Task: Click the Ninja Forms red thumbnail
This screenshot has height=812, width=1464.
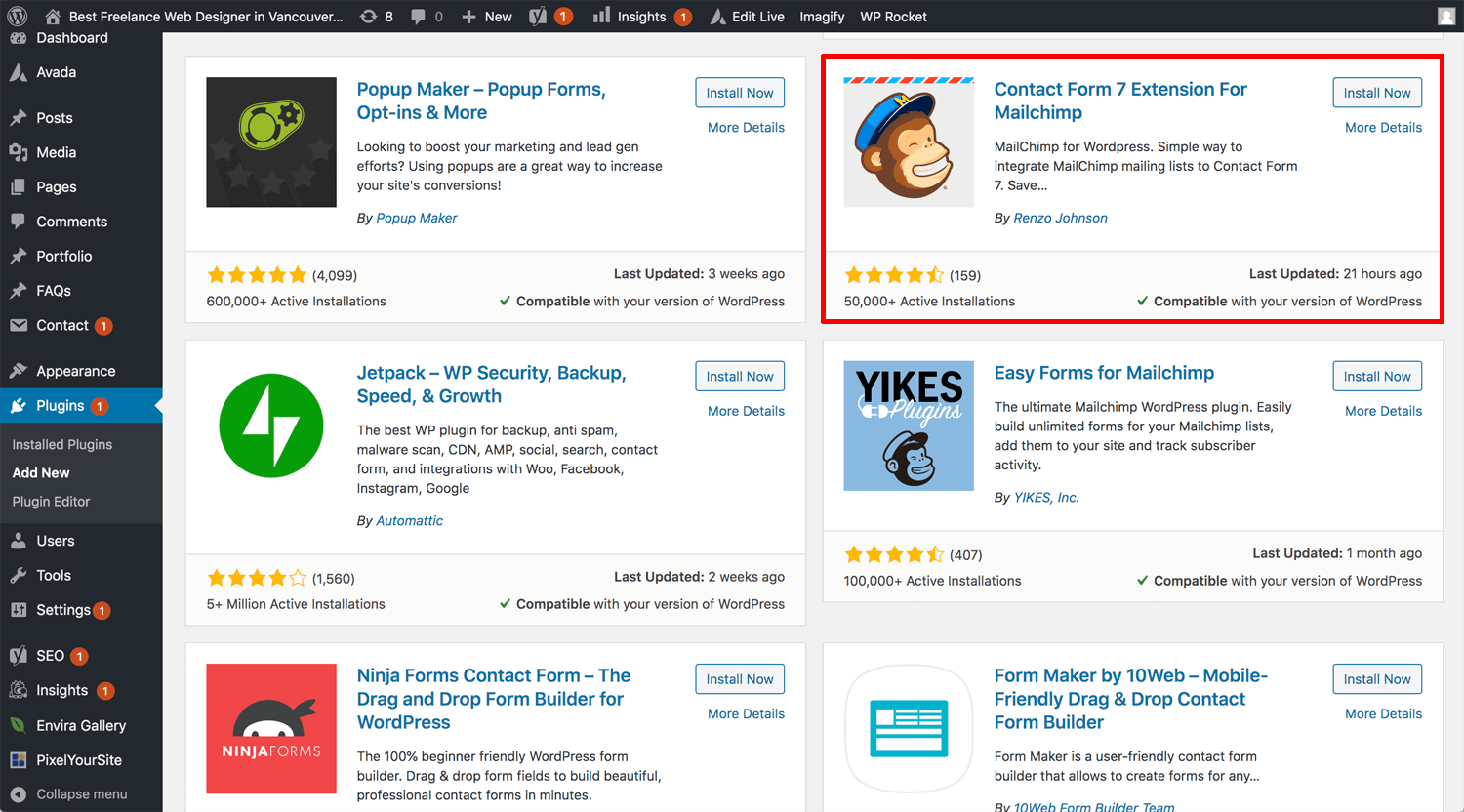Action: pyautogui.click(x=271, y=729)
